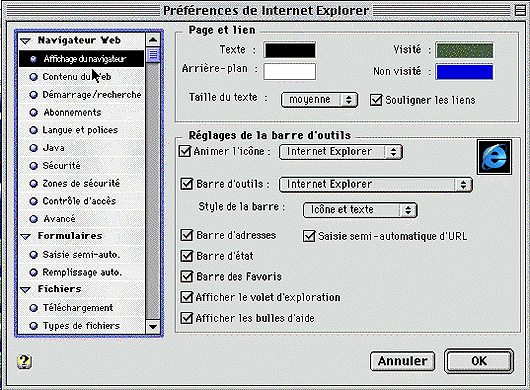Open Style de la barre dropdown

coord(360,210)
